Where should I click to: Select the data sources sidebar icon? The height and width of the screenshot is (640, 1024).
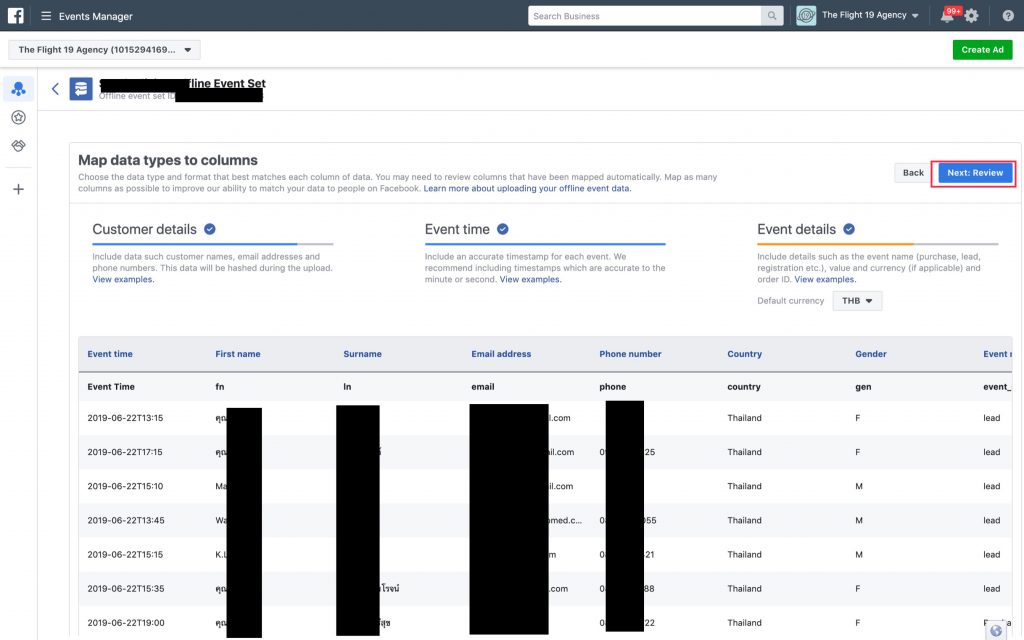pos(18,89)
